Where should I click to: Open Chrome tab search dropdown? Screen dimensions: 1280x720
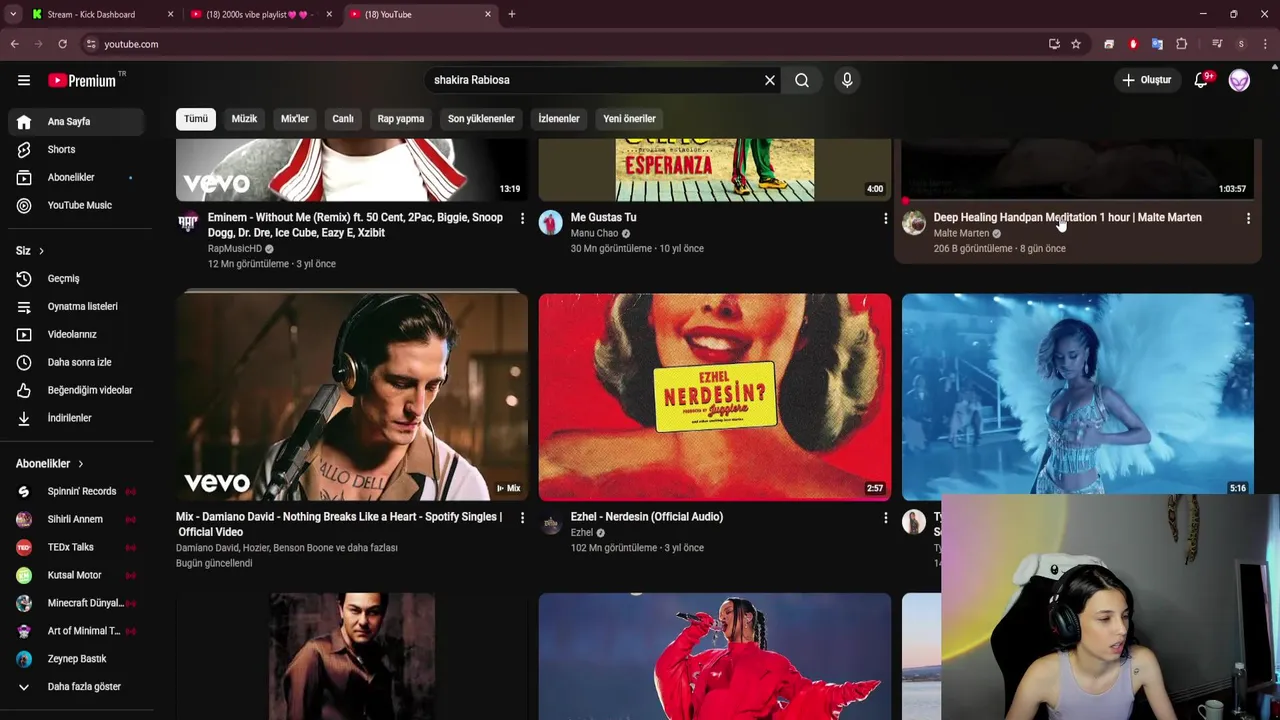pyautogui.click(x=12, y=15)
